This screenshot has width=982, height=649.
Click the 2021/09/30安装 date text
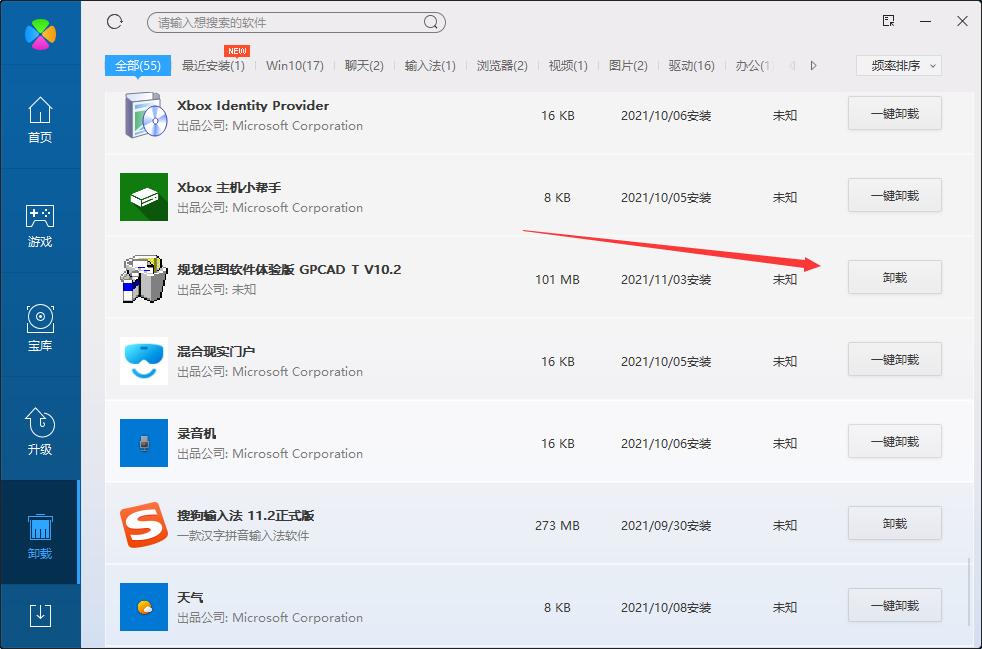(666, 526)
